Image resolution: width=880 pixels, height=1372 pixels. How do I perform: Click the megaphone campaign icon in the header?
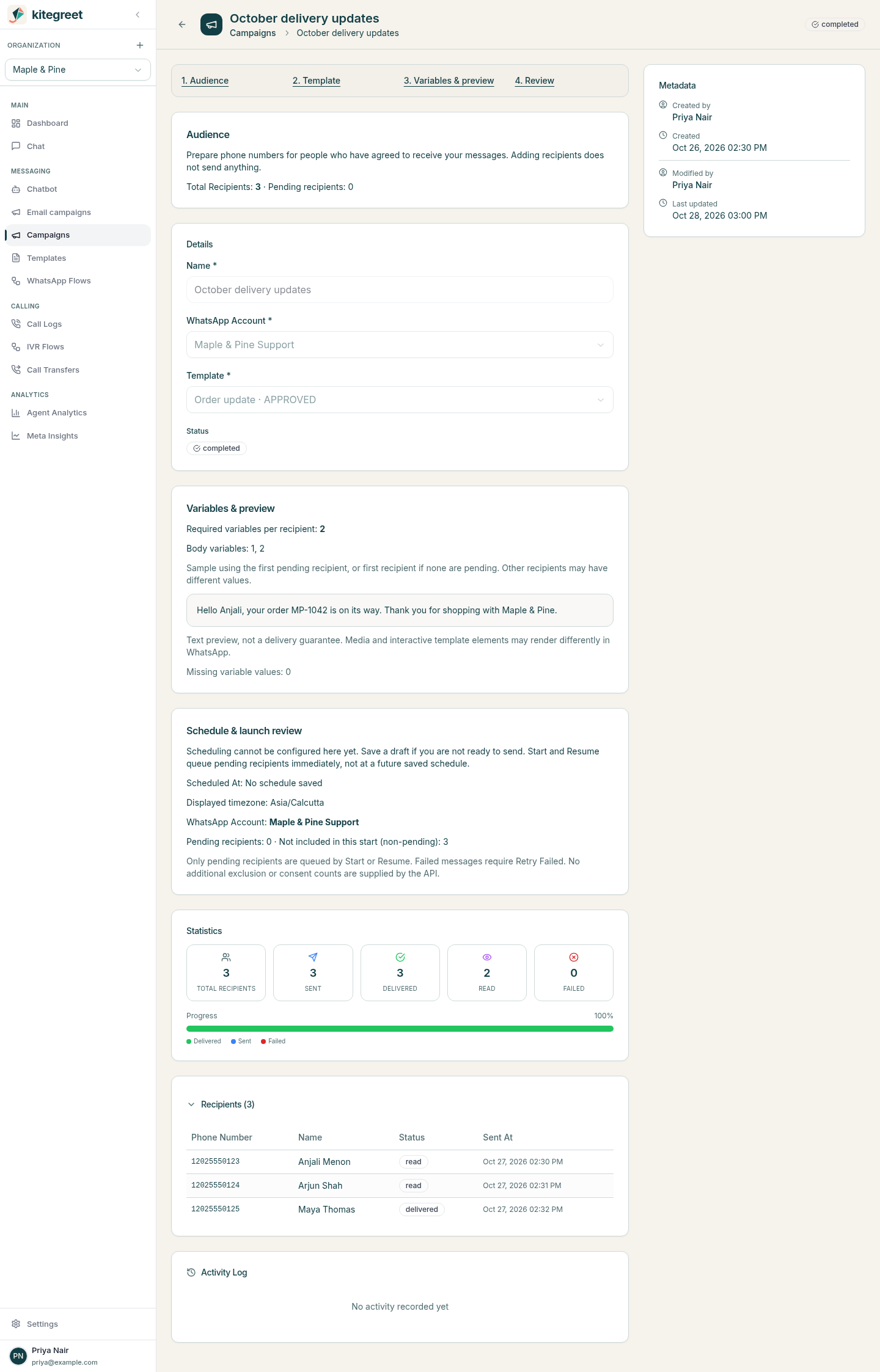click(211, 24)
